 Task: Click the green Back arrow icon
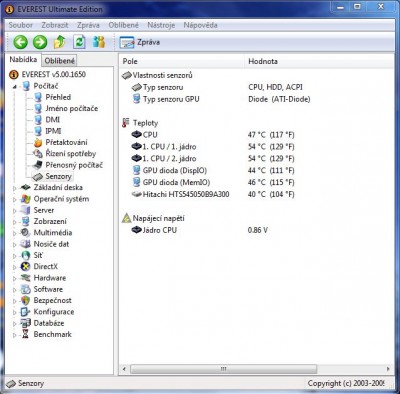tap(21, 42)
